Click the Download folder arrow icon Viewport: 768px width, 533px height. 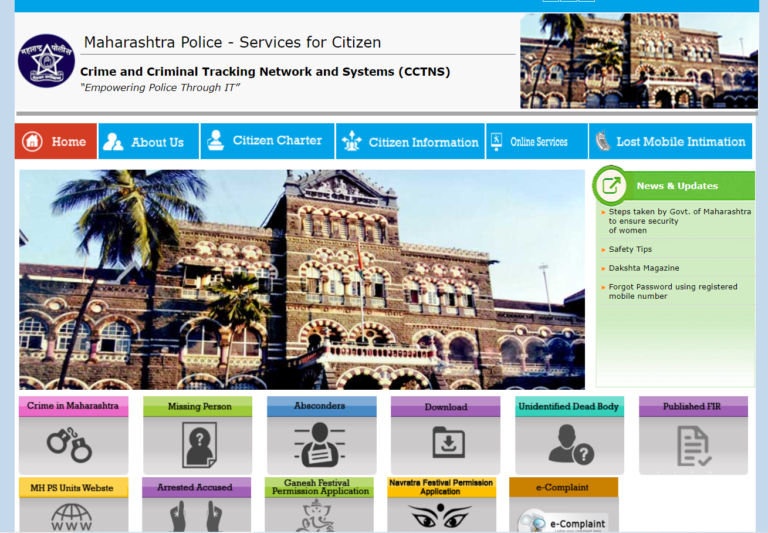(x=448, y=442)
